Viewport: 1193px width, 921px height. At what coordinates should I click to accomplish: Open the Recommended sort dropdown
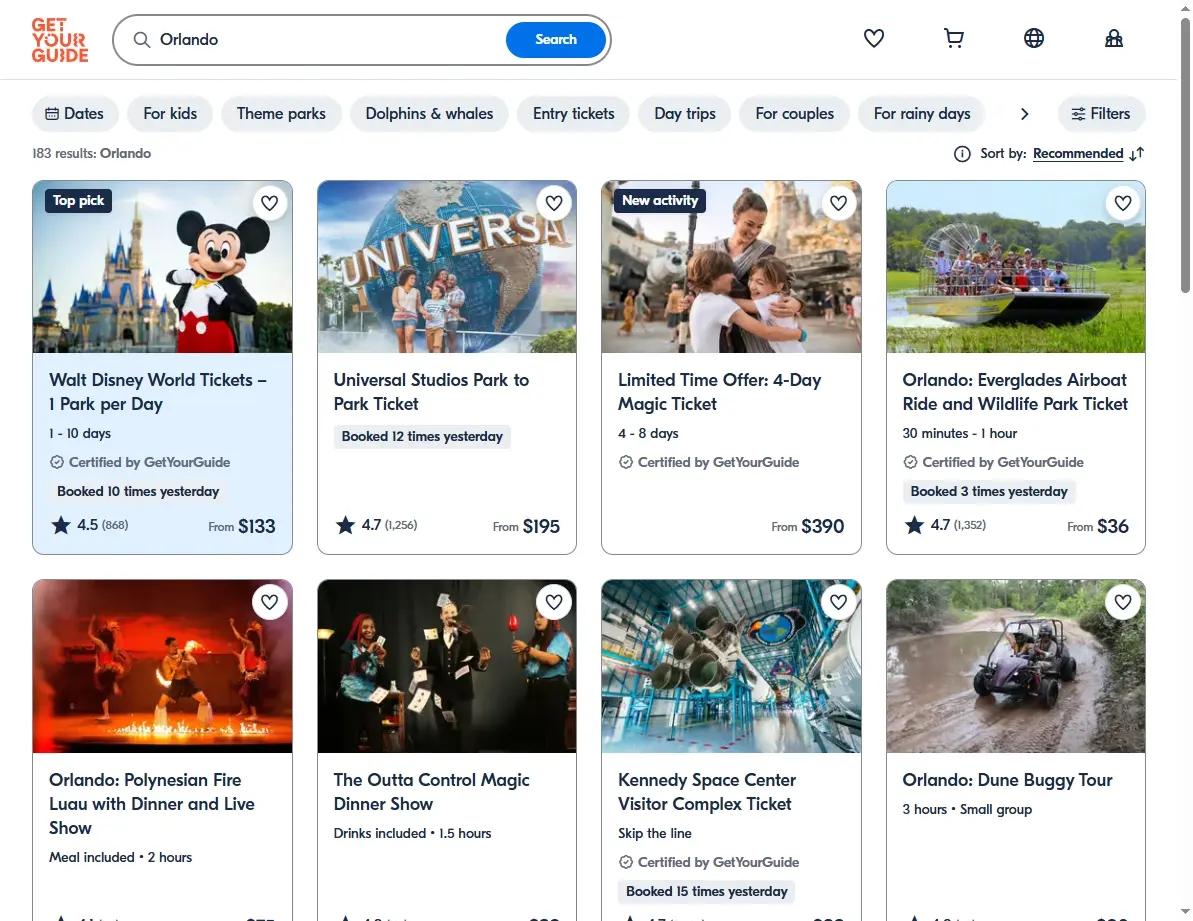coord(1077,154)
